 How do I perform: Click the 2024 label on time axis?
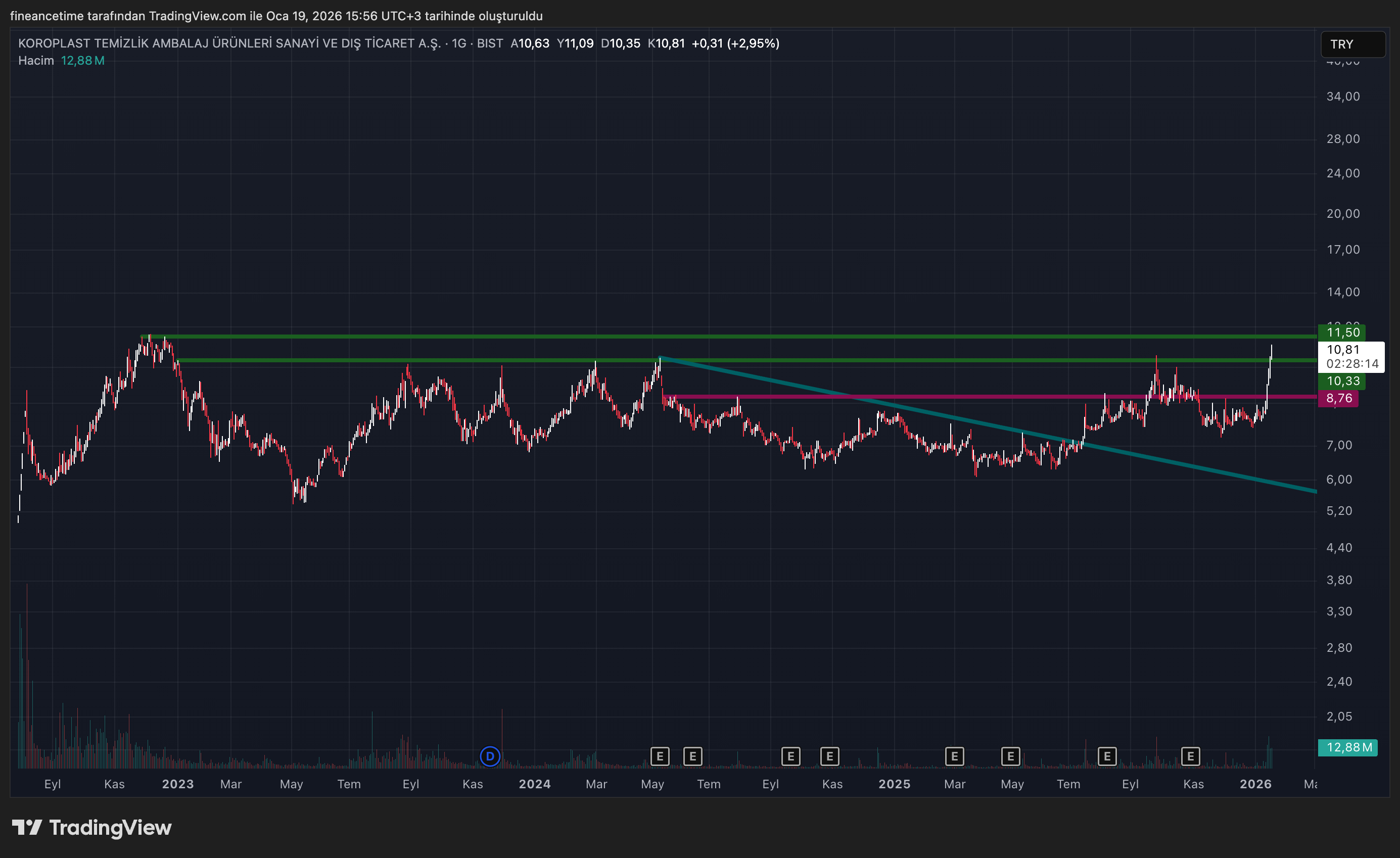pyautogui.click(x=535, y=784)
